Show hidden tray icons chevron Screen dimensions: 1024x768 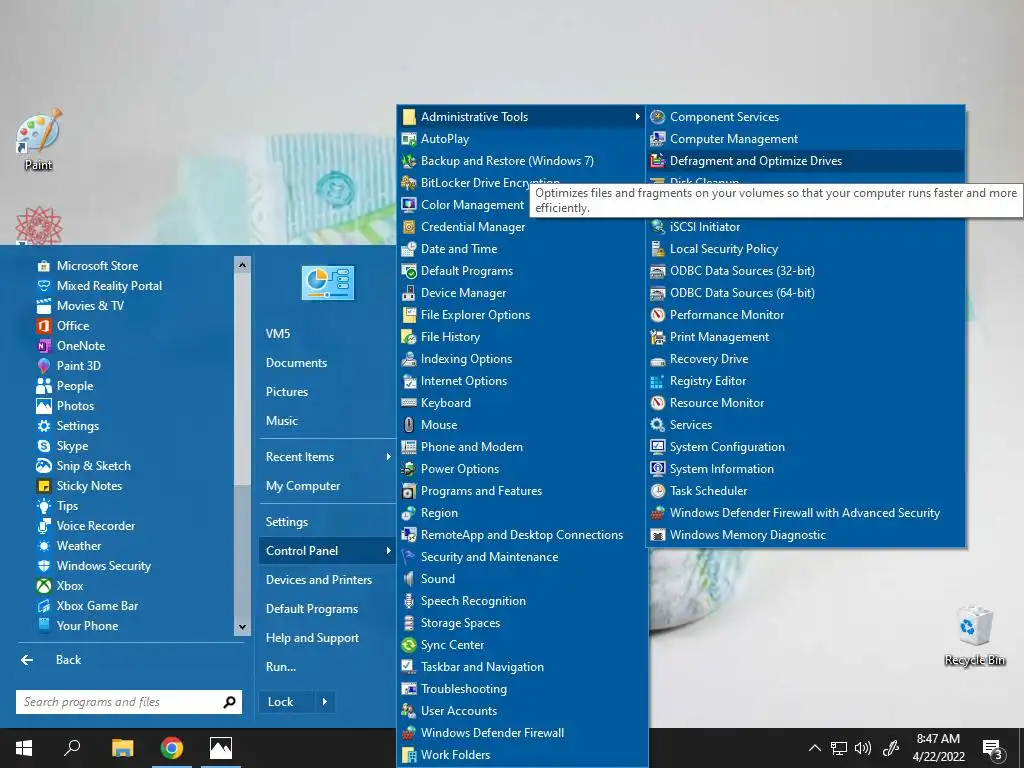(x=814, y=748)
